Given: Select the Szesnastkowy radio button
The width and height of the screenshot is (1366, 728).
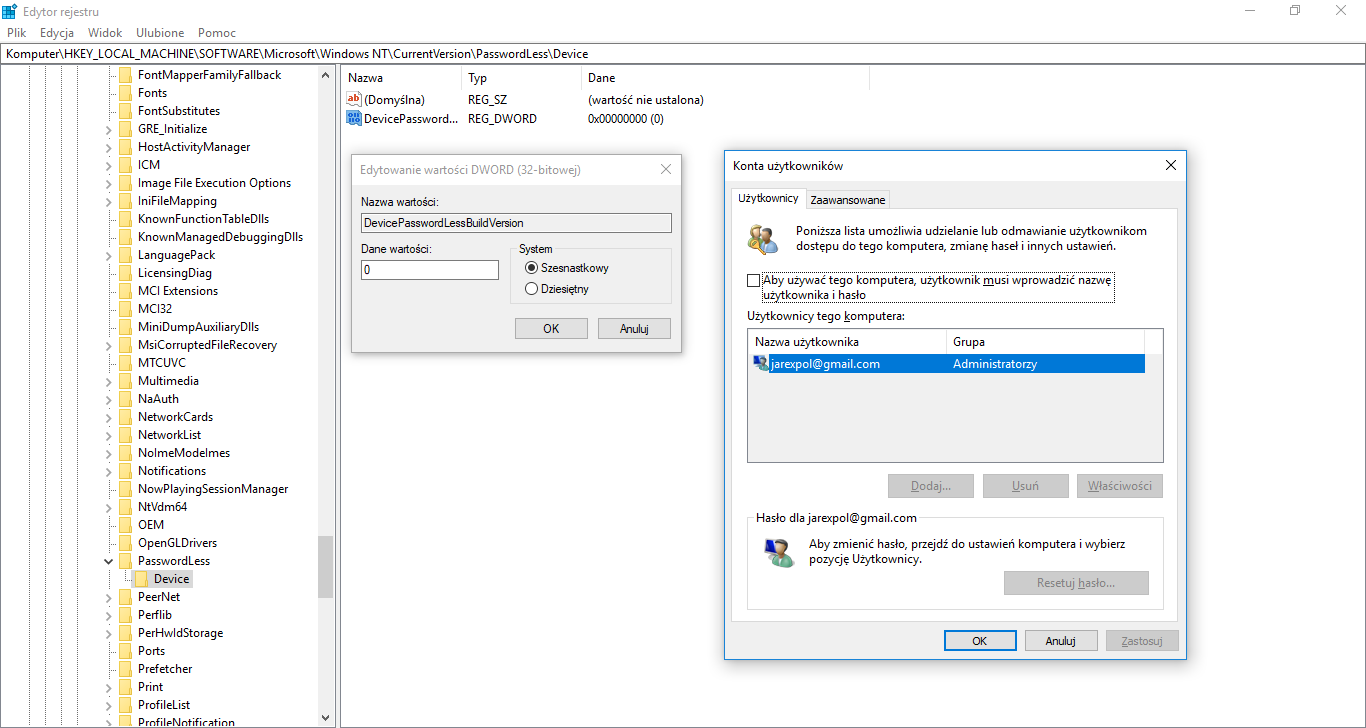Looking at the screenshot, I should click(531, 268).
